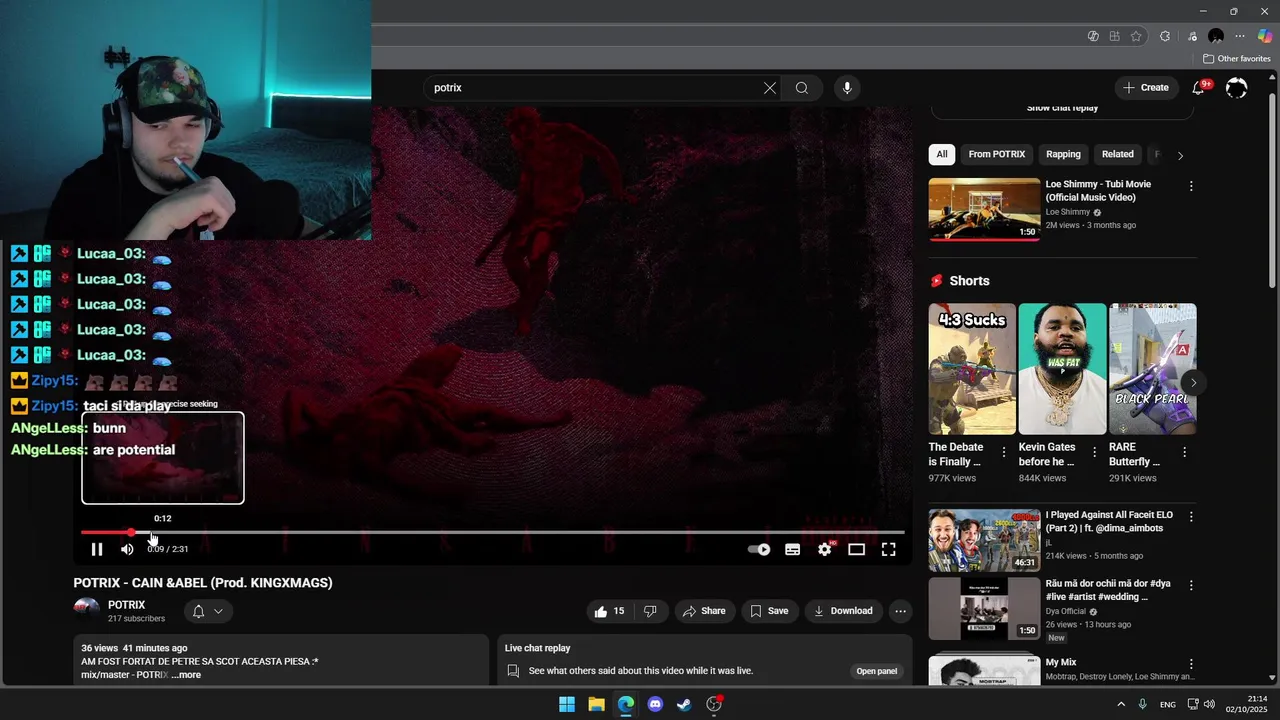
Task: Open options for 'RARE Butterfly' short
Action: [x=1184, y=453]
